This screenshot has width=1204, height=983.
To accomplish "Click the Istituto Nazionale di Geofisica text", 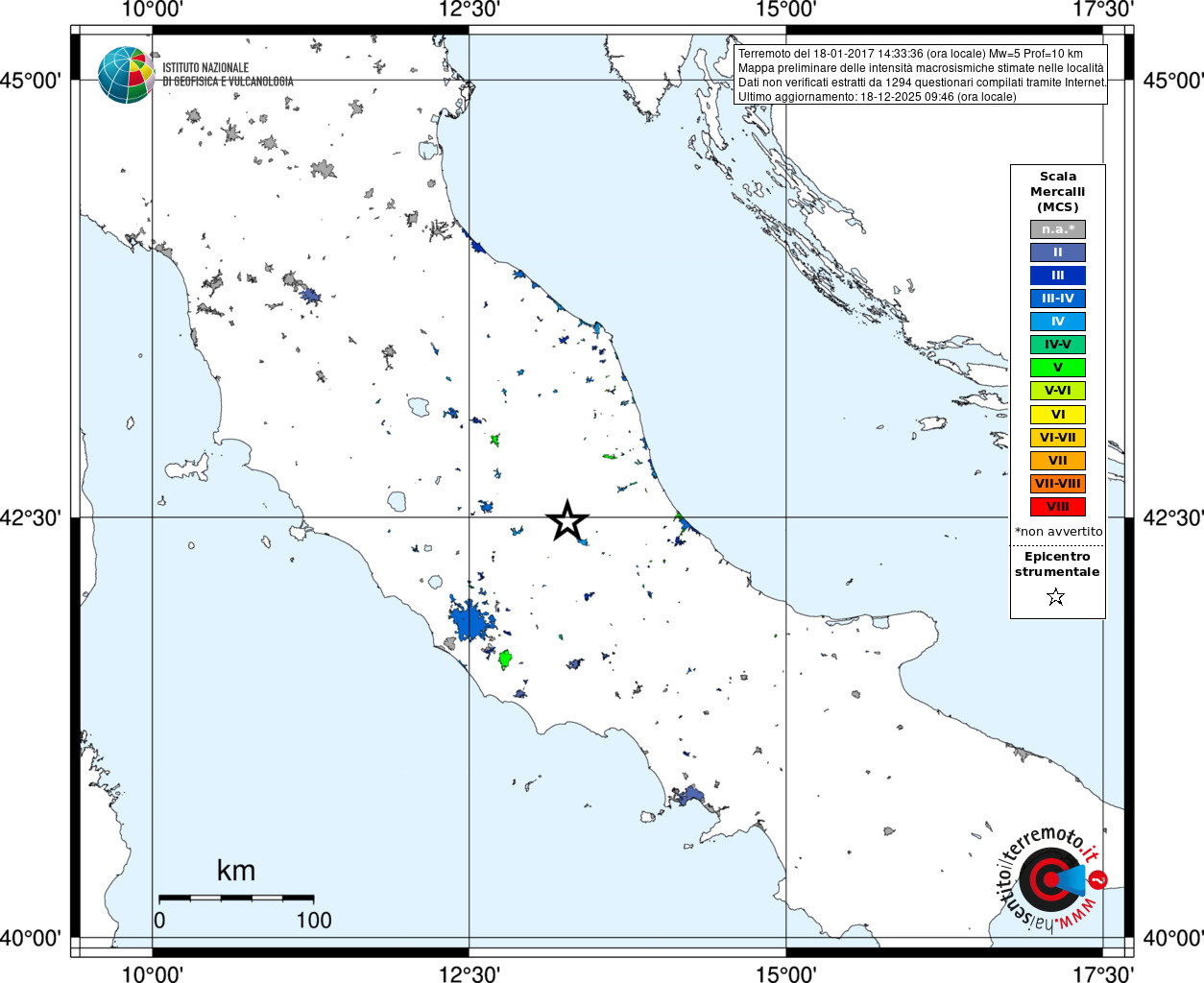I will point(228,75).
